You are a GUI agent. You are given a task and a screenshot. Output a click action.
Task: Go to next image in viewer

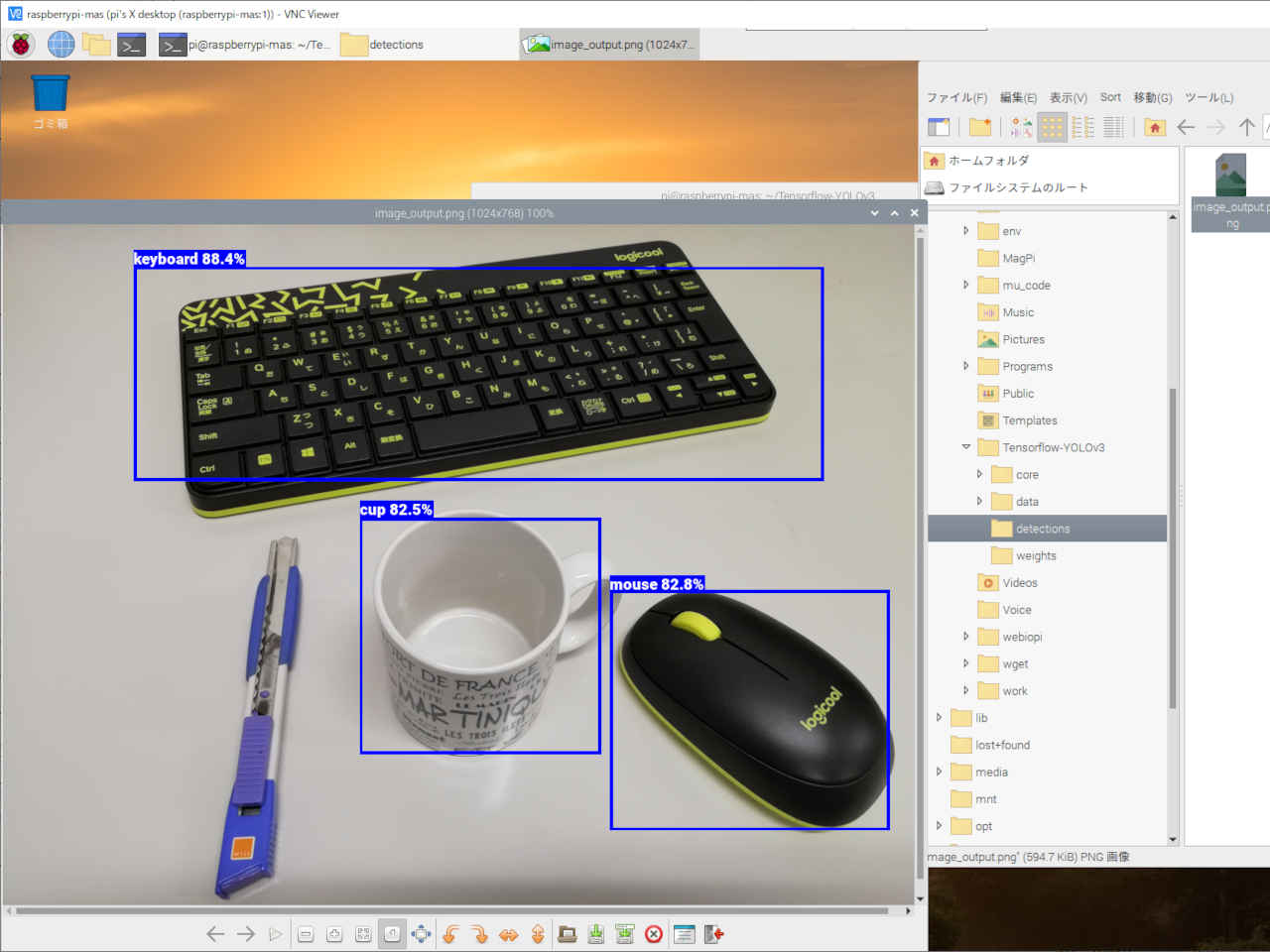click(x=245, y=934)
